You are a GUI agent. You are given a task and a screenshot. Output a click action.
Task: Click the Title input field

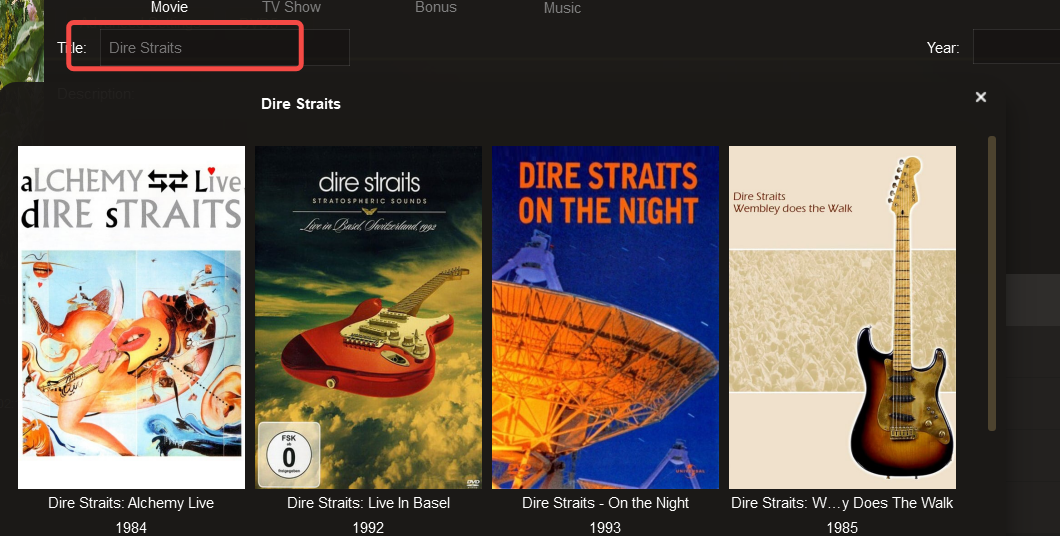224,47
